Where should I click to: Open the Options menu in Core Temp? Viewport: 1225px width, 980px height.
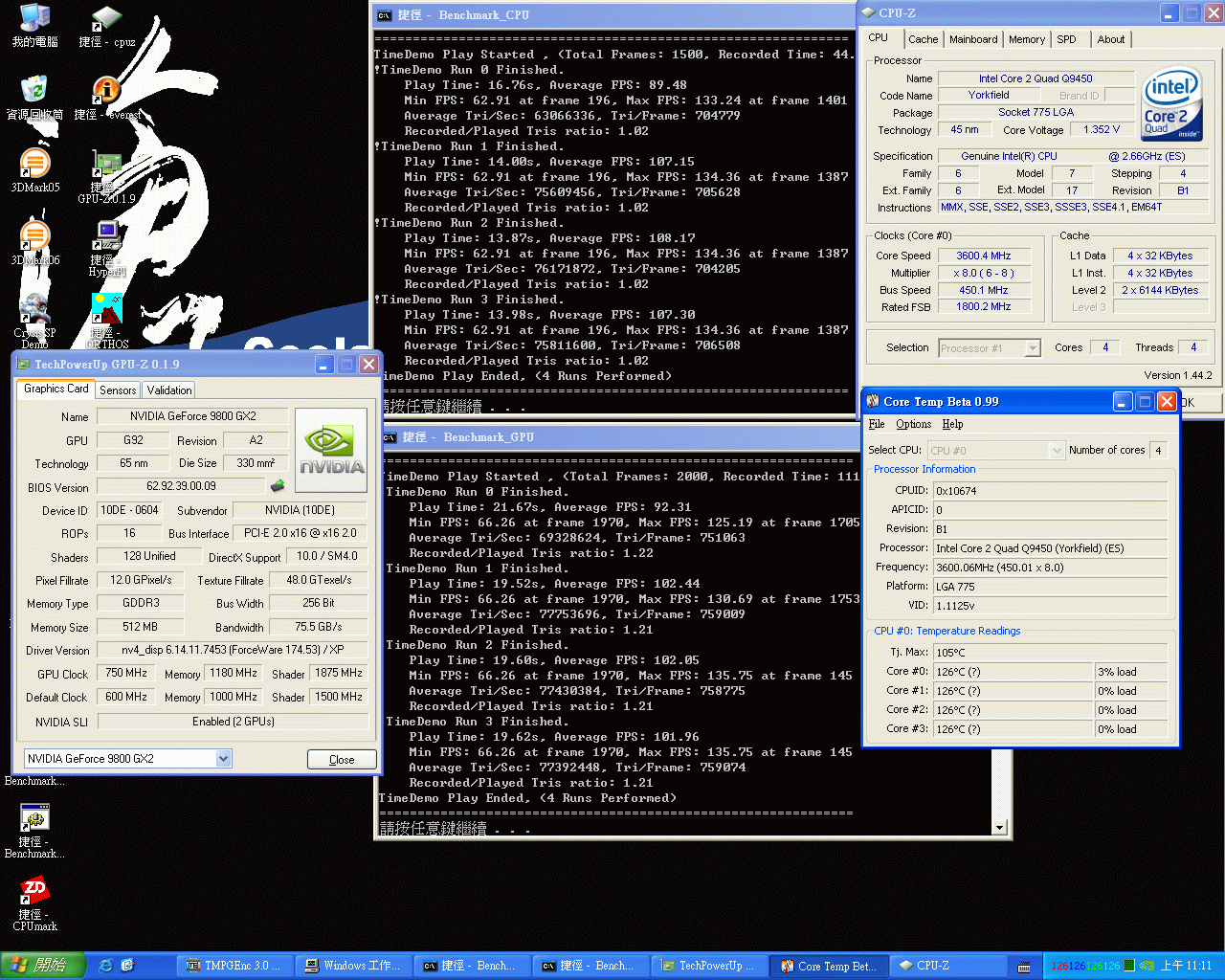(x=913, y=424)
